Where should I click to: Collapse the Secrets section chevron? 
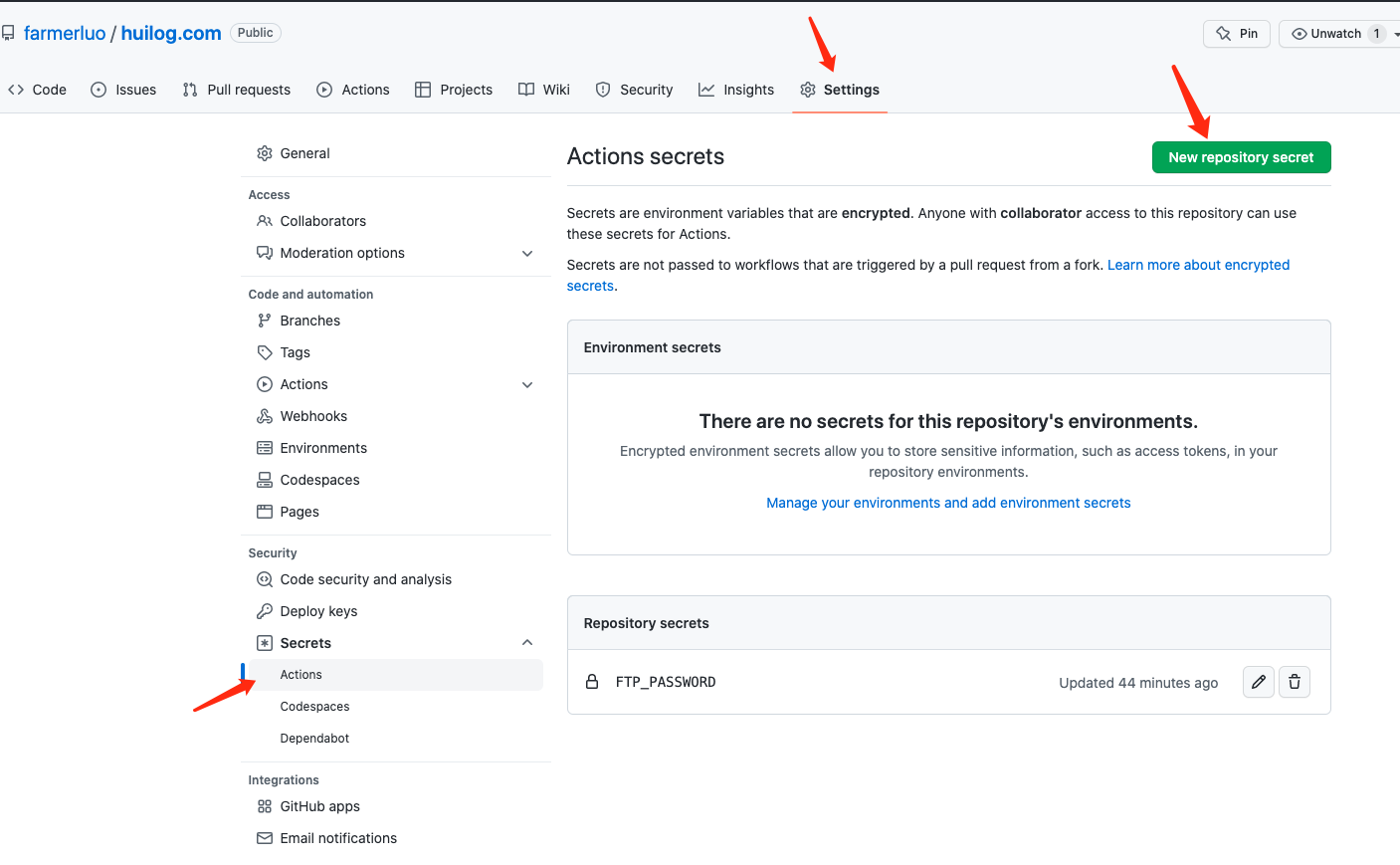[527, 643]
